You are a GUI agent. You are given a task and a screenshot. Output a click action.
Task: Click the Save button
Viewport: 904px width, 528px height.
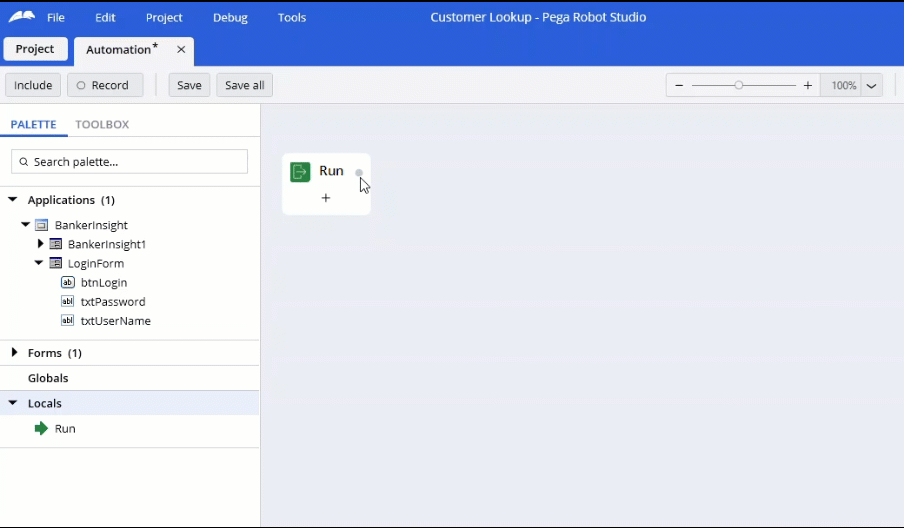(189, 85)
